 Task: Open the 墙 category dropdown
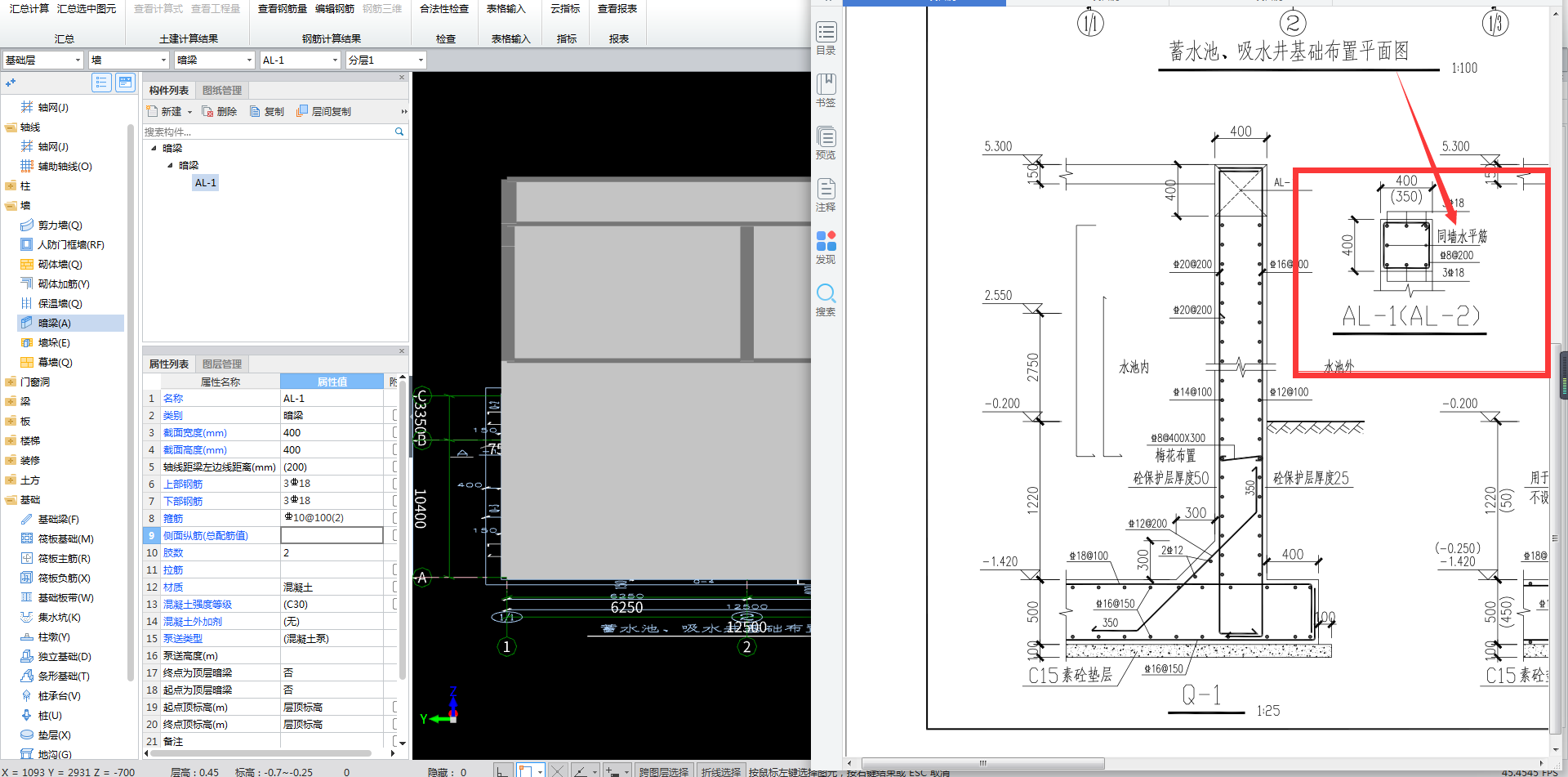click(129, 60)
